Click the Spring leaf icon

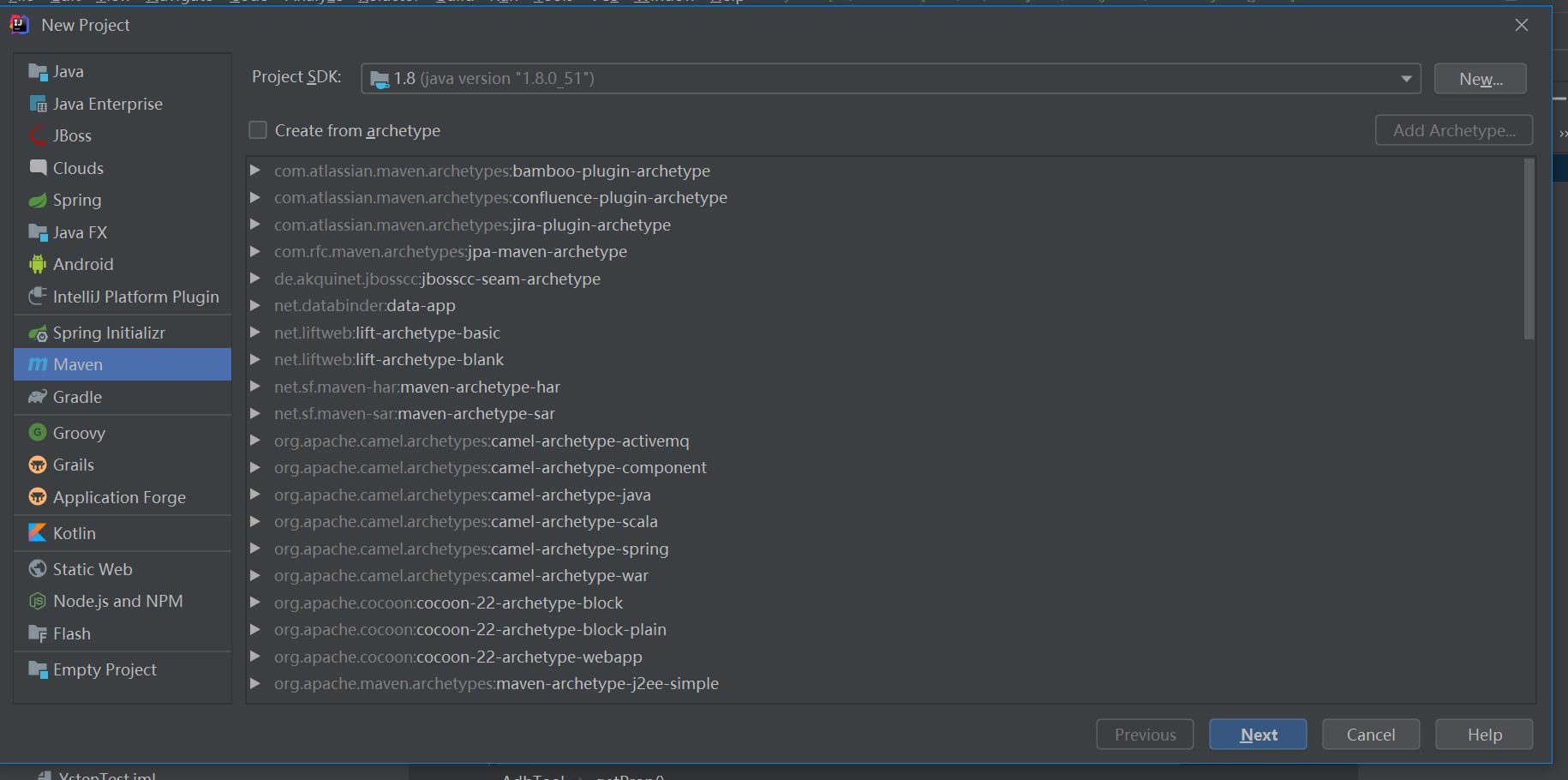point(38,200)
